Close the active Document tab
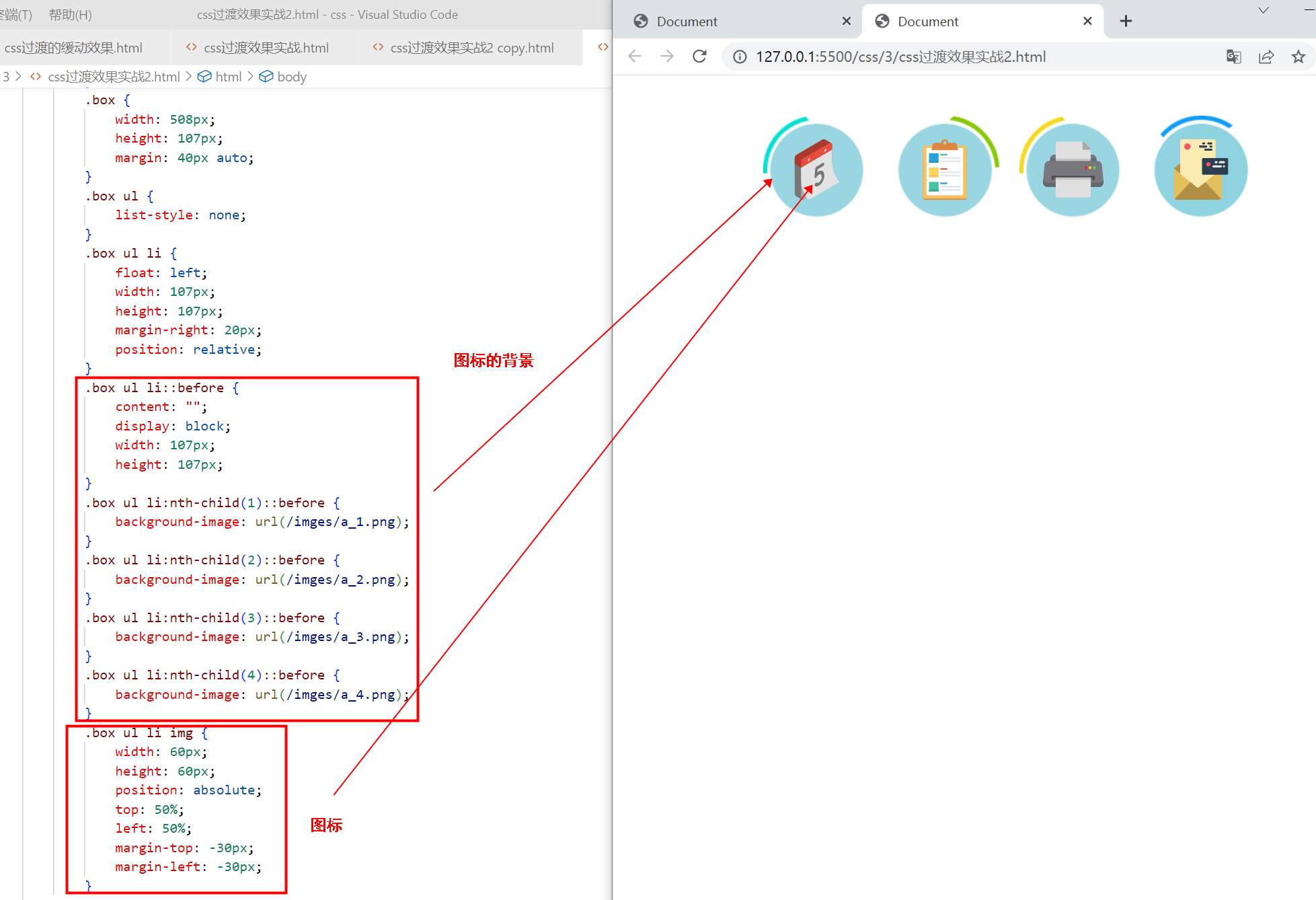This screenshot has height=900, width=1316. [x=1087, y=21]
